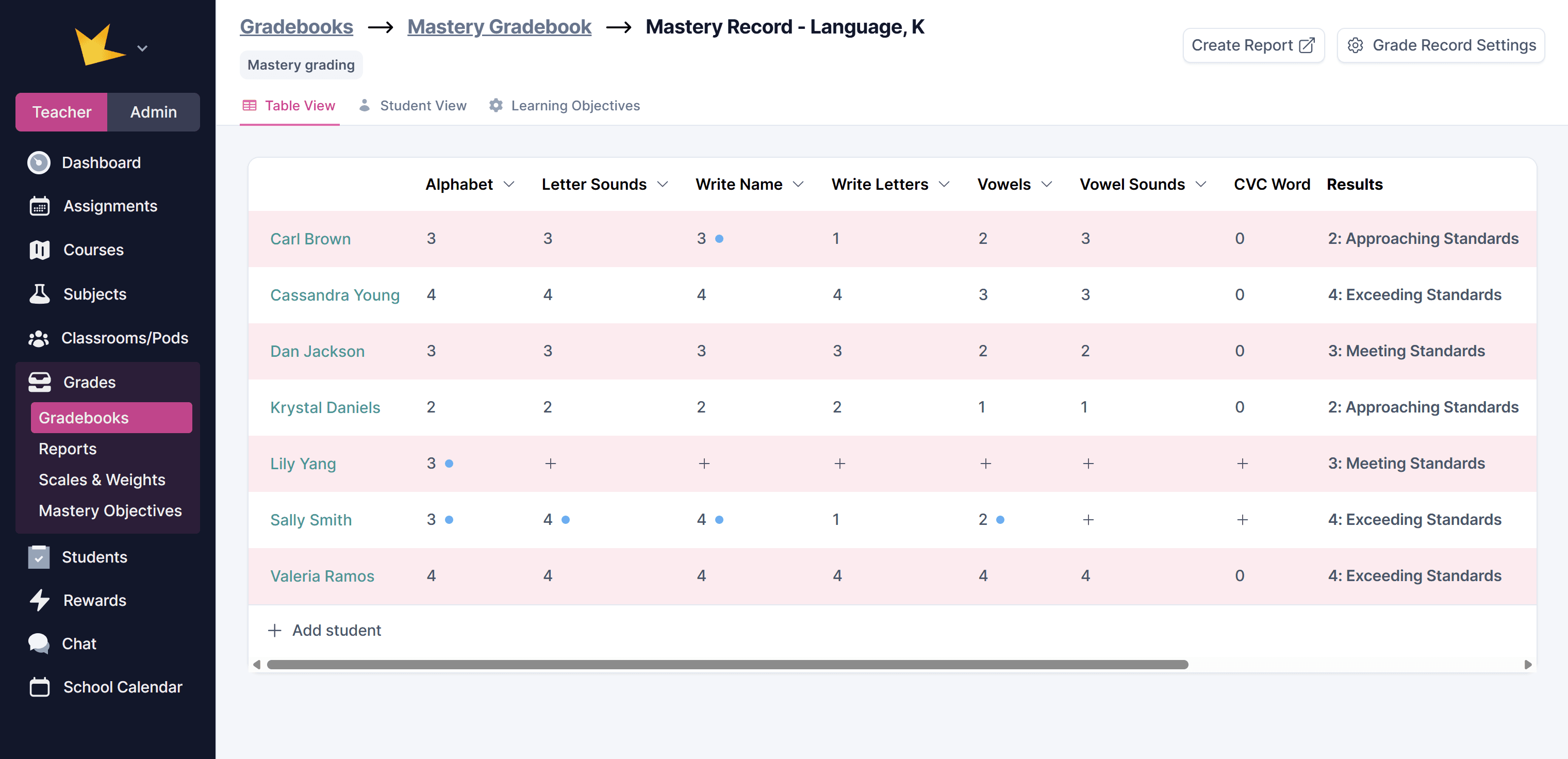Open Chat using speech bubble icon

click(39, 643)
